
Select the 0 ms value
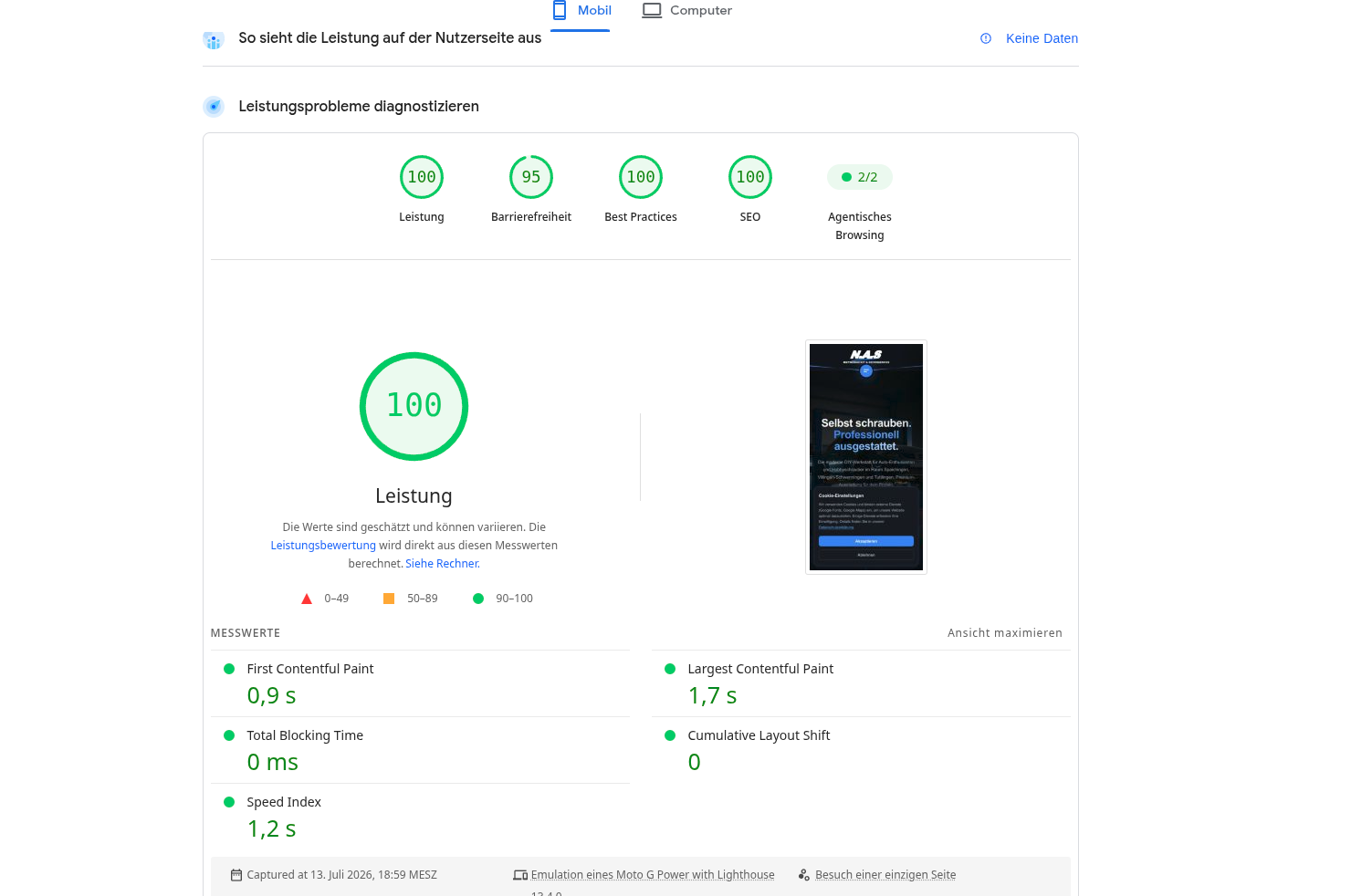click(x=273, y=762)
